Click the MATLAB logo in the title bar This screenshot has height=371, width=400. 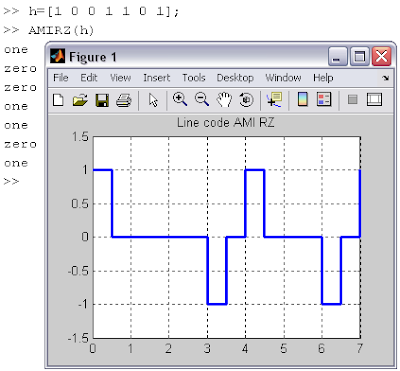(x=57, y=56)
